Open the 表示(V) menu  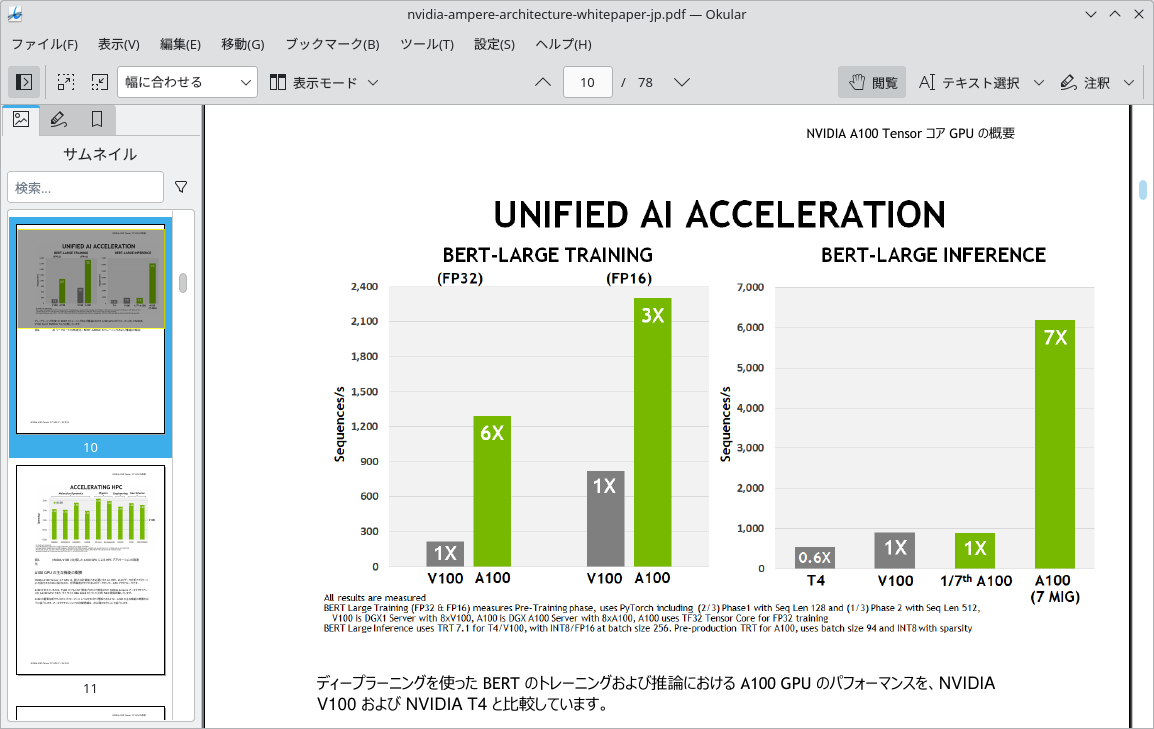118,44
